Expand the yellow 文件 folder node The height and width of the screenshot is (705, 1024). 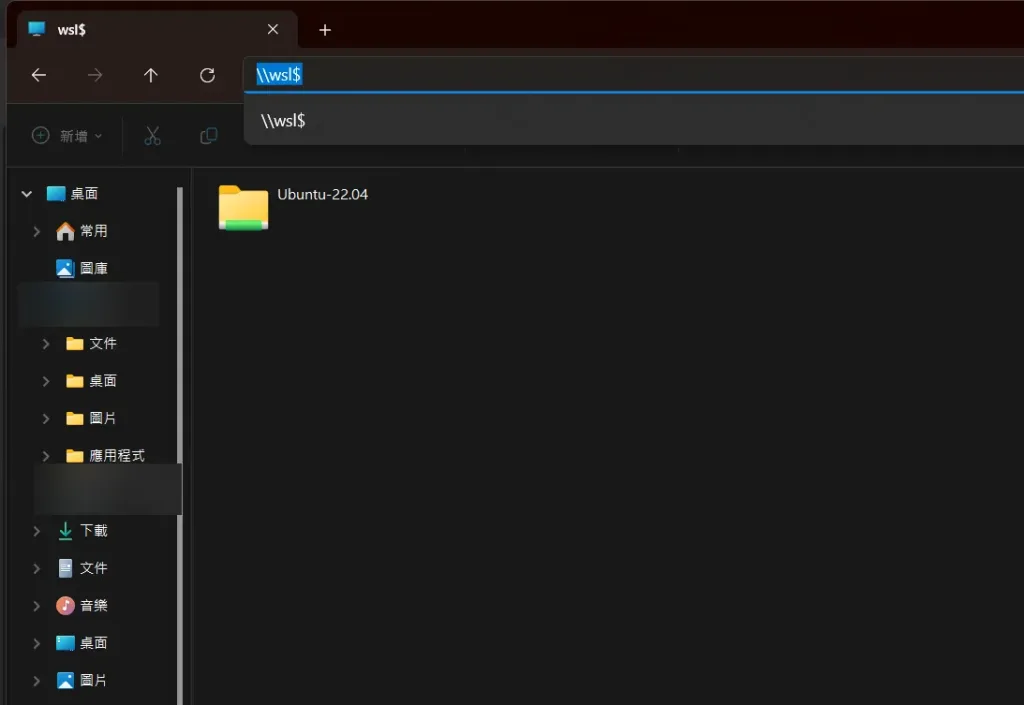pos(46,343)
